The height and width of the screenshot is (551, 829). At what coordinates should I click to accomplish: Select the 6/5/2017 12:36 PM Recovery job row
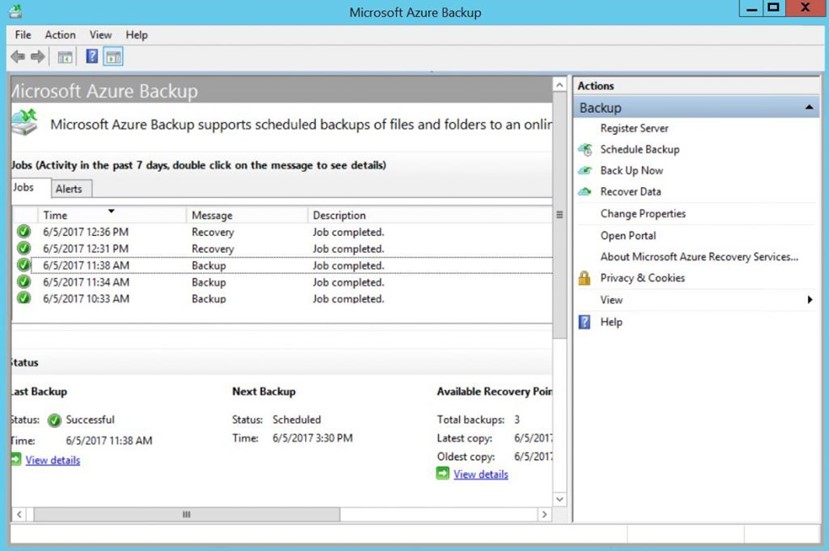tap(282, 232)
